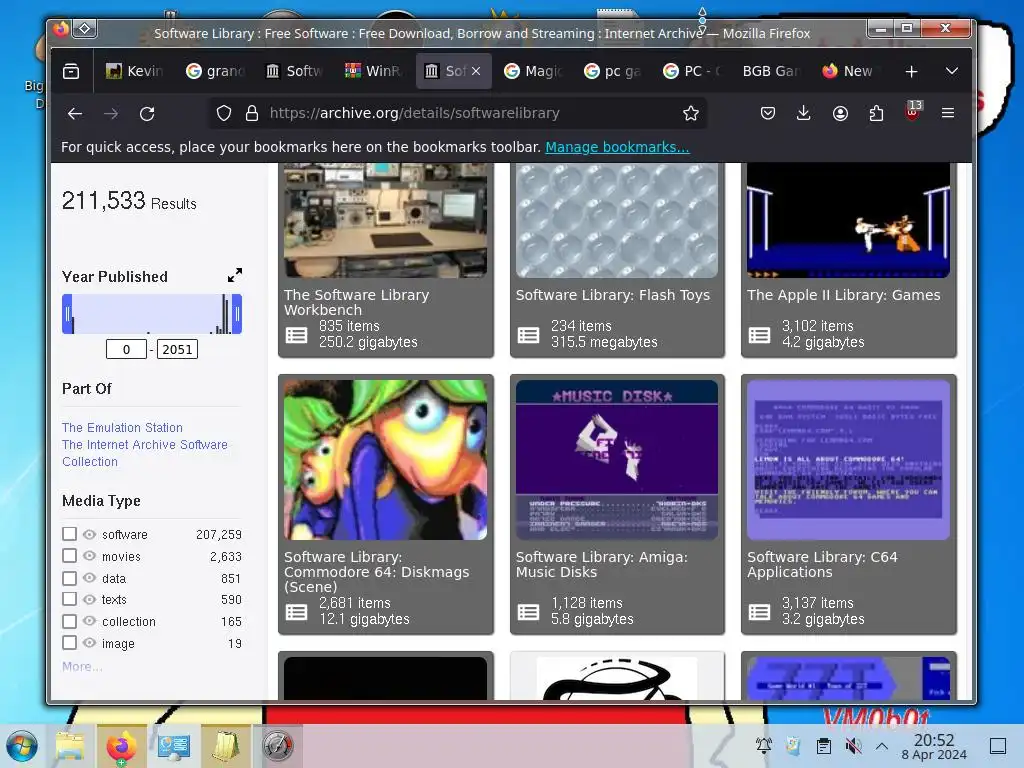Open the Firefox View icon
Screen dimensions: 1024x768
(71, 71)
